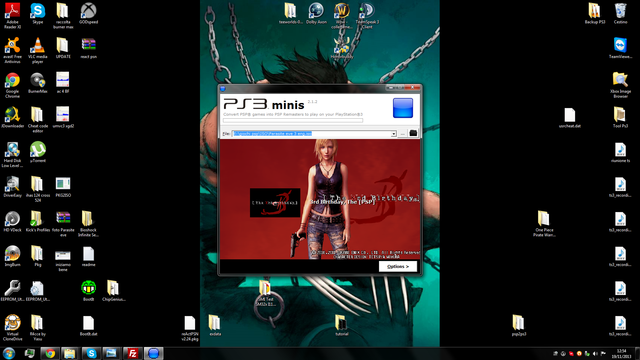
Task: Select the reActPSN v2.24 pkg file
Action: pyautogui.click(x=189, y=328)
